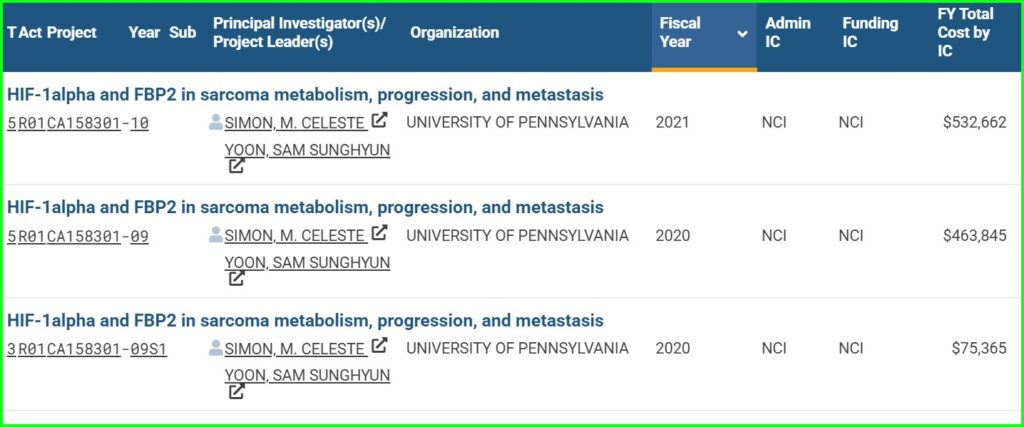Image resolution: width=1024 pixels, height=427 pixels.
Task: Sort by Principal Investigator(s) column header
Action: coord(300,33)
